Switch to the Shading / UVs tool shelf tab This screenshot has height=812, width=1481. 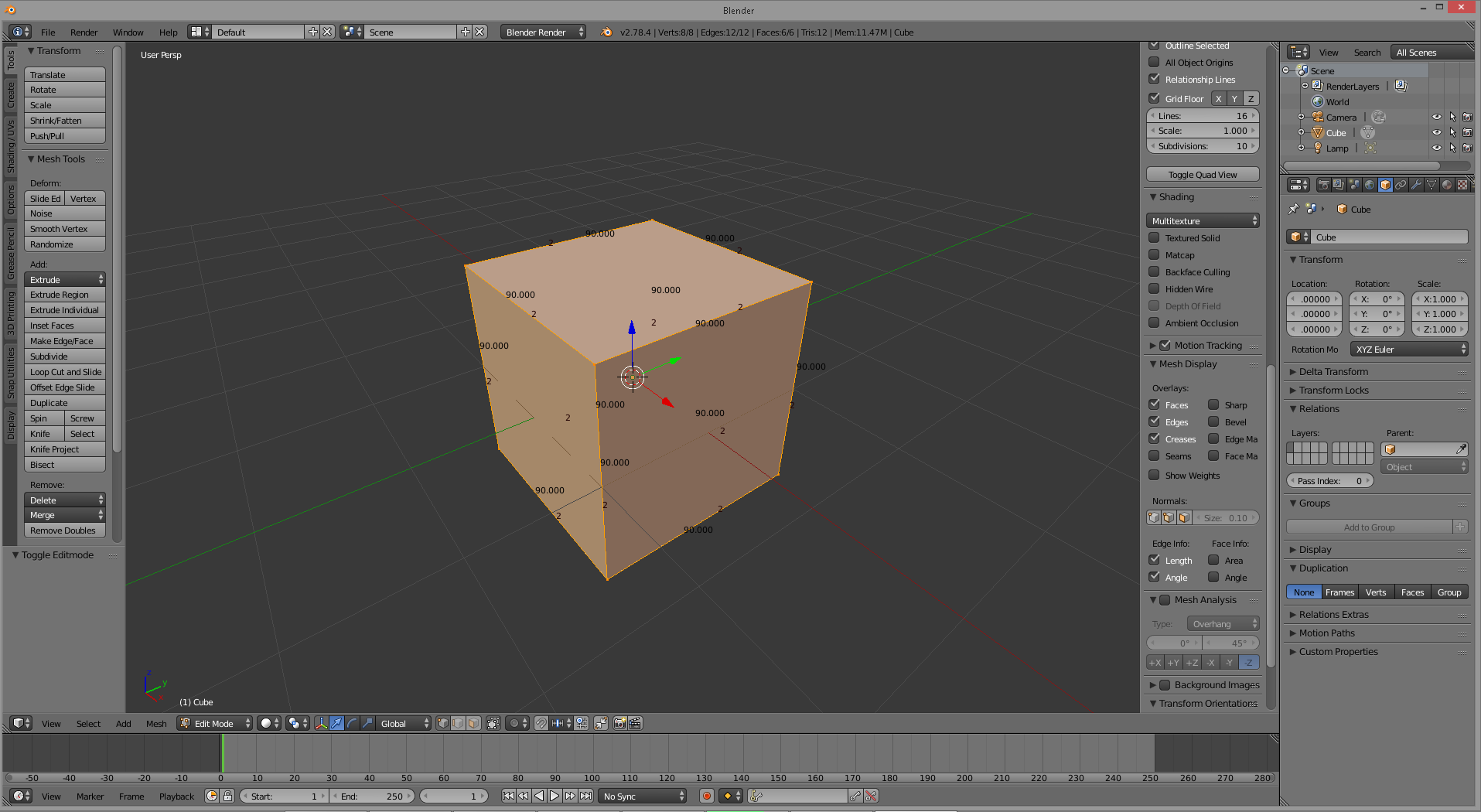[x=11, y=146]
